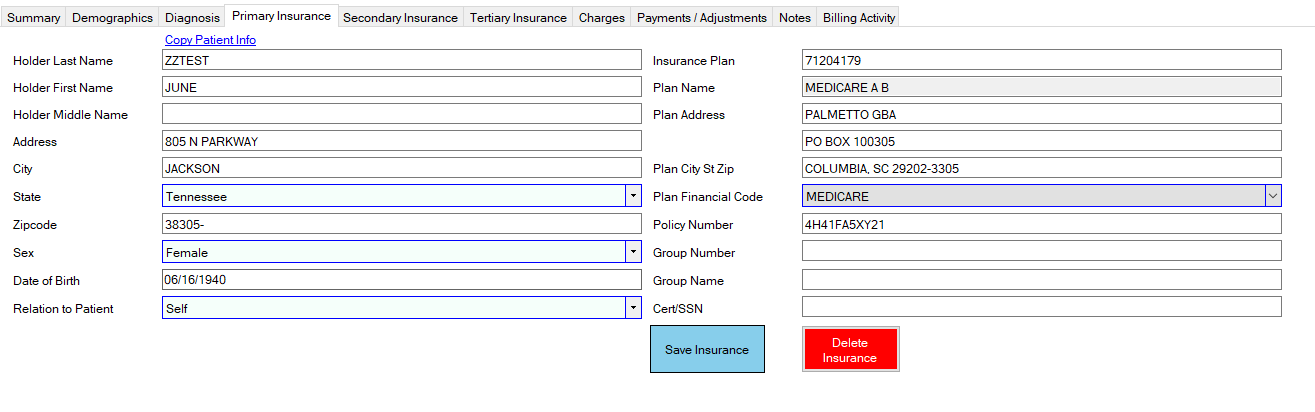This screenshot has width=1315, height=412.
Task: Click the Copy Patient Info link
Action: click(x=210, y=40)
